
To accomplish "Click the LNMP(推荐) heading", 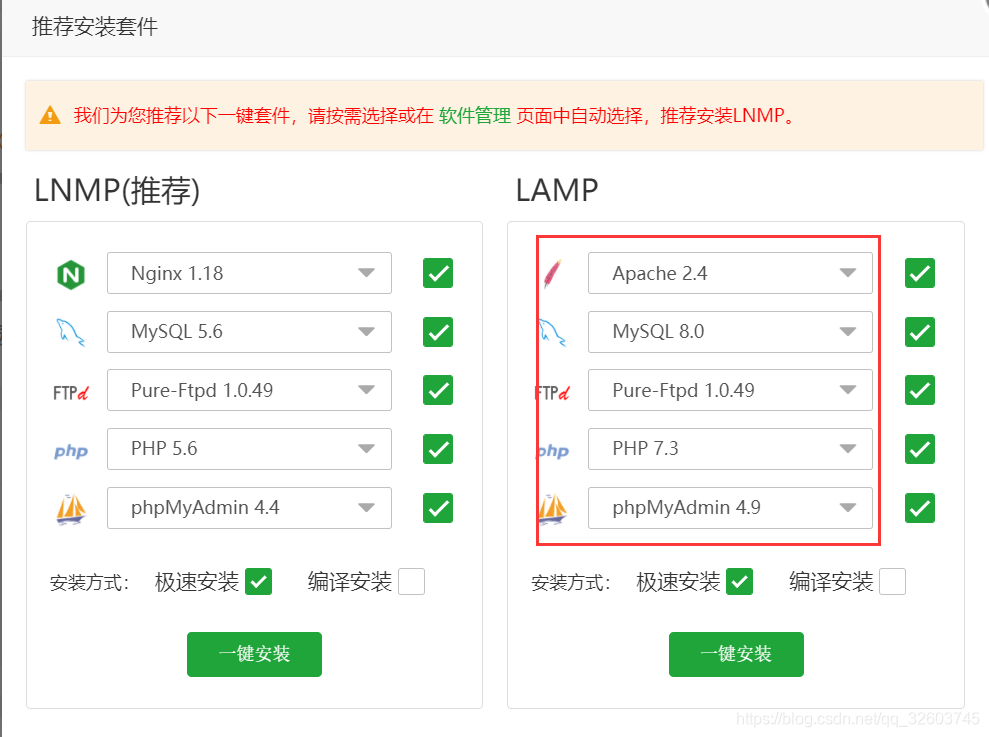I will coord(117,191).
